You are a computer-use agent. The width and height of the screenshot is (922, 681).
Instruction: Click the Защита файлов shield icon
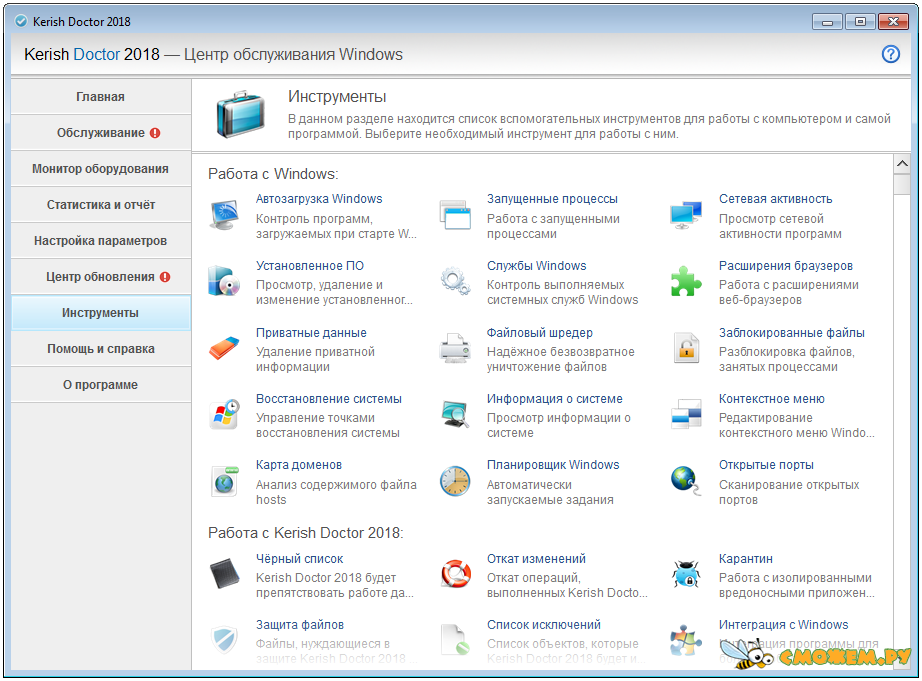pyautogui.click(x=224, y=640)
